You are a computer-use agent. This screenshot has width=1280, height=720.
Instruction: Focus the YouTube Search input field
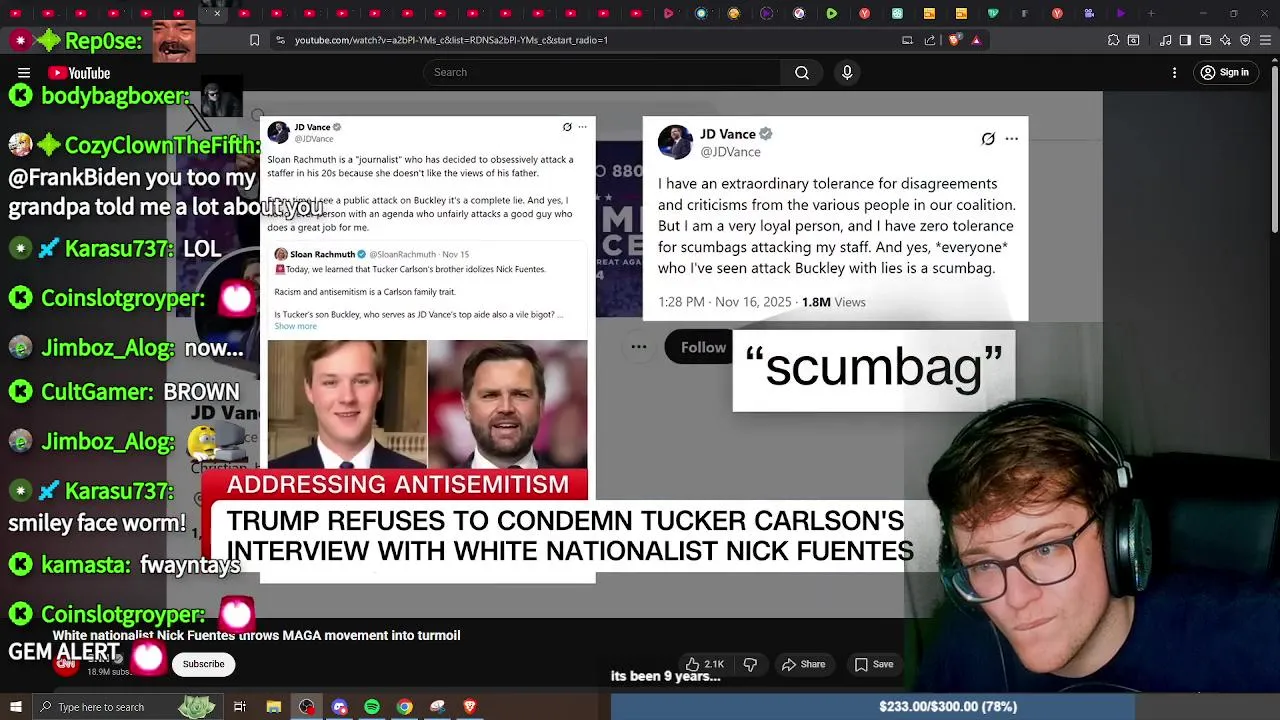602,72
